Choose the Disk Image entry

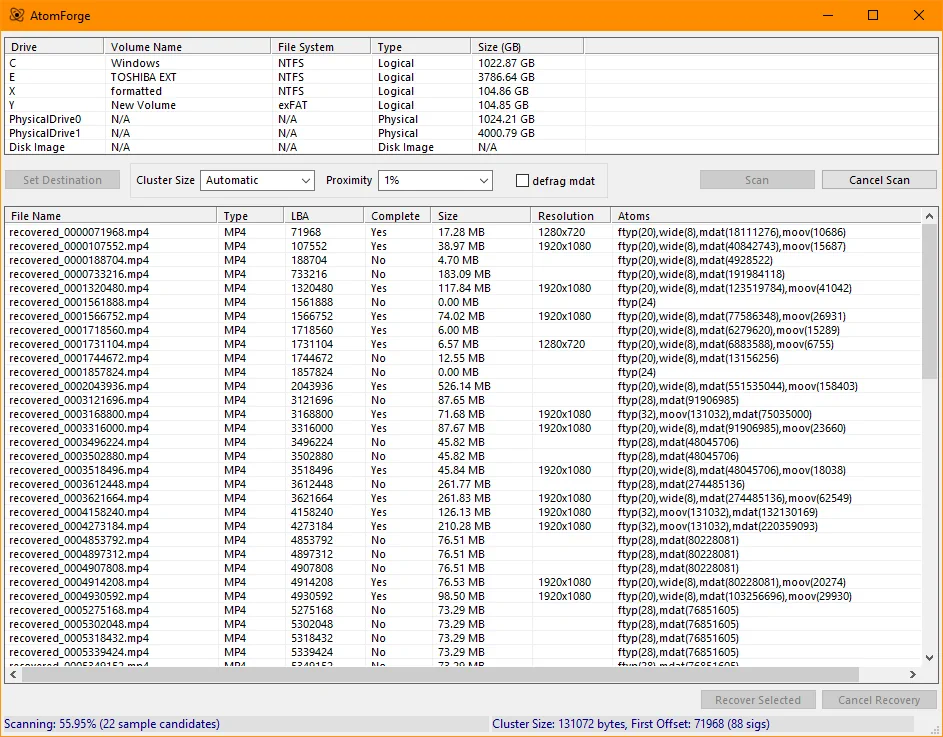coord(37,147)
